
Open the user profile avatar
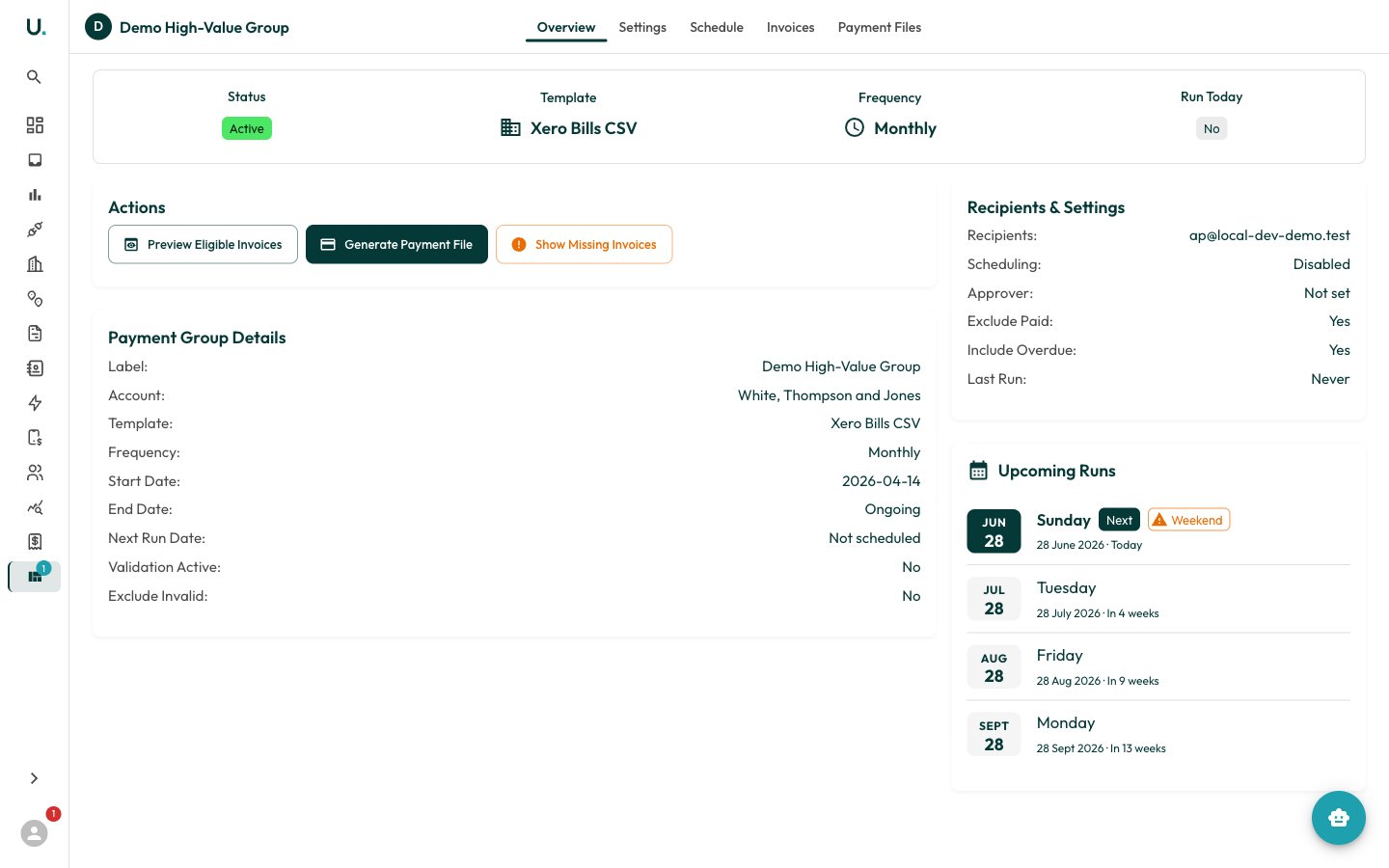click(35, 833)
